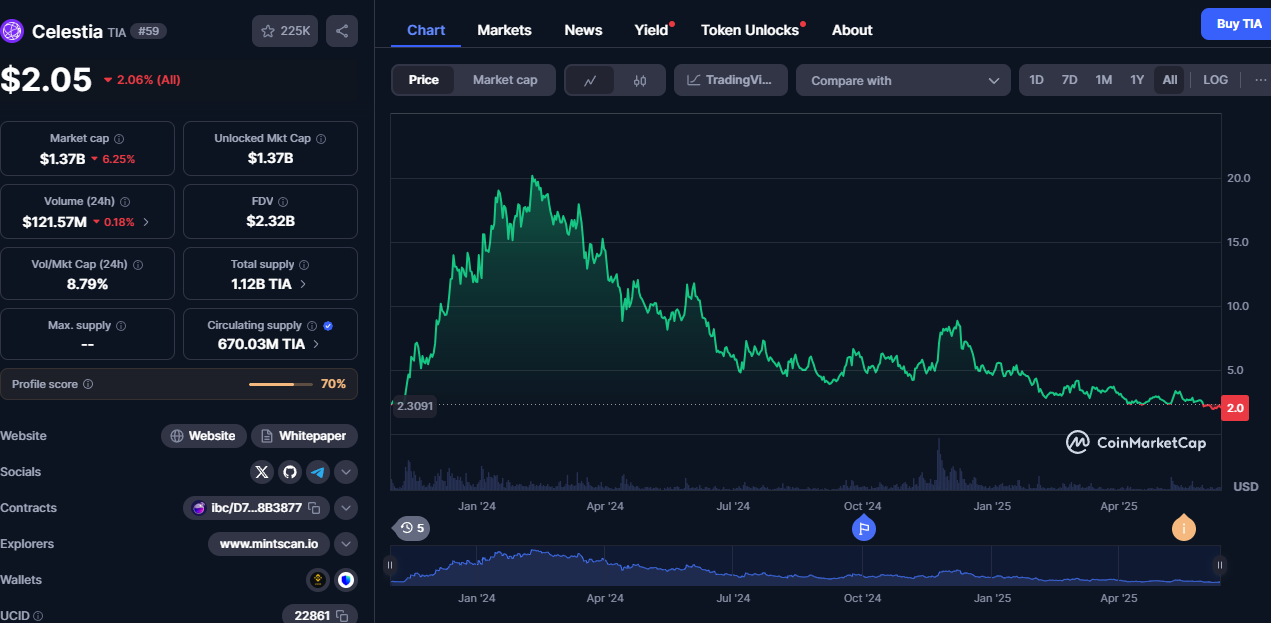Open the X (Twitter) social icon
The height and width of the screenshot is (623, 1271).
coord(262,472)
